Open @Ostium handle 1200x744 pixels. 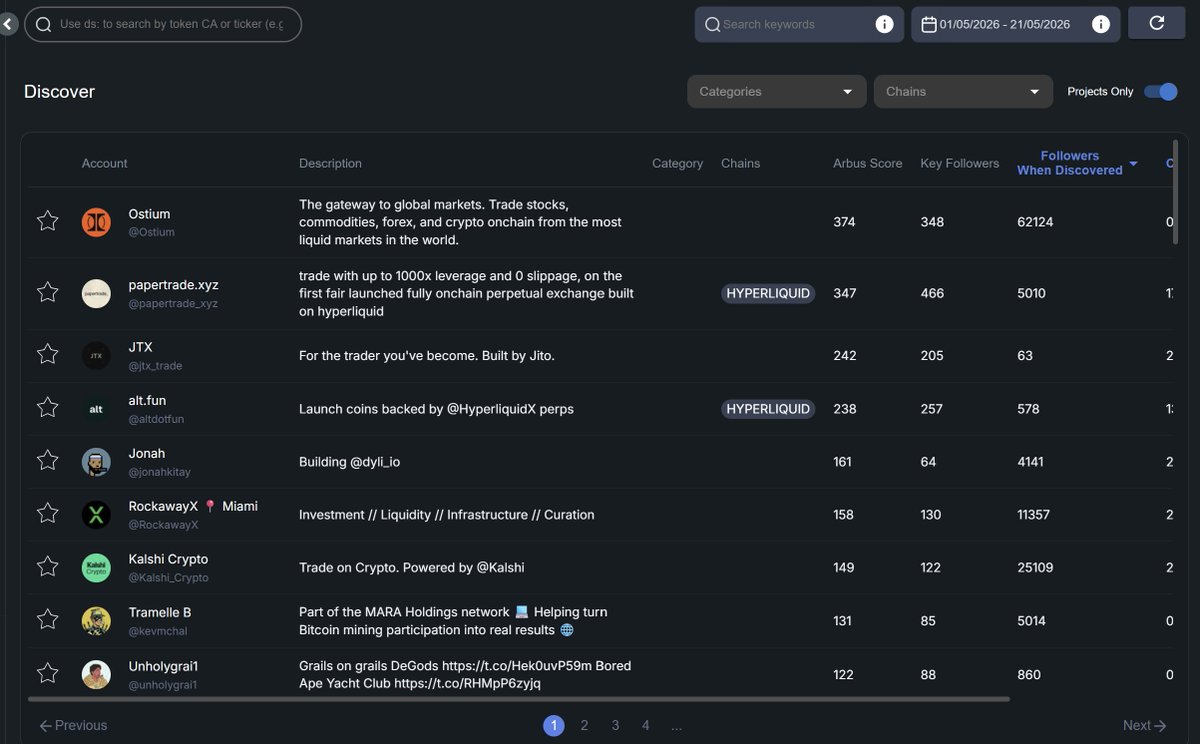click(152, 232)
